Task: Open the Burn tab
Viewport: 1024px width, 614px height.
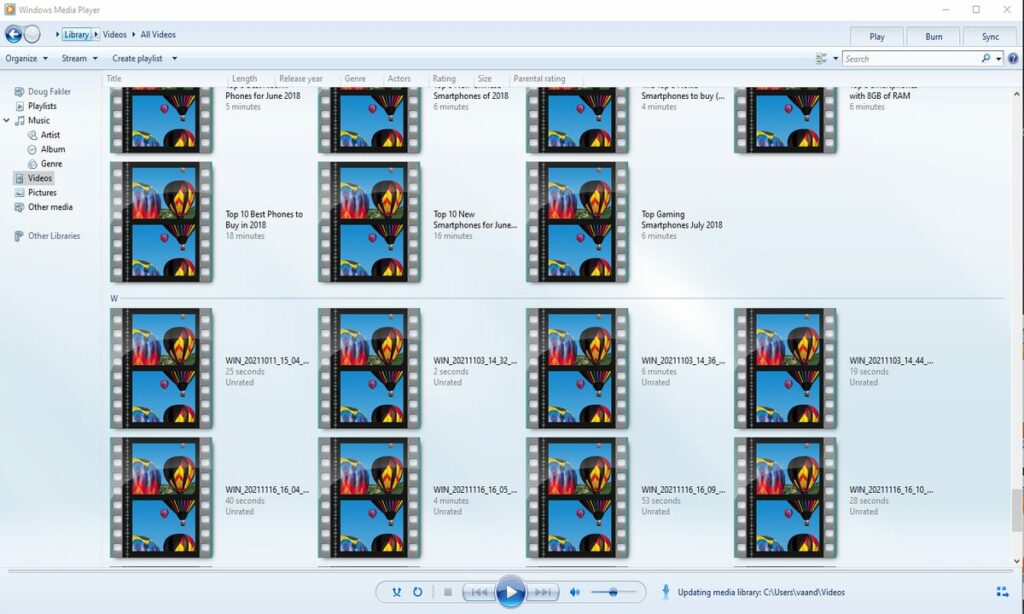Action: 933,37
